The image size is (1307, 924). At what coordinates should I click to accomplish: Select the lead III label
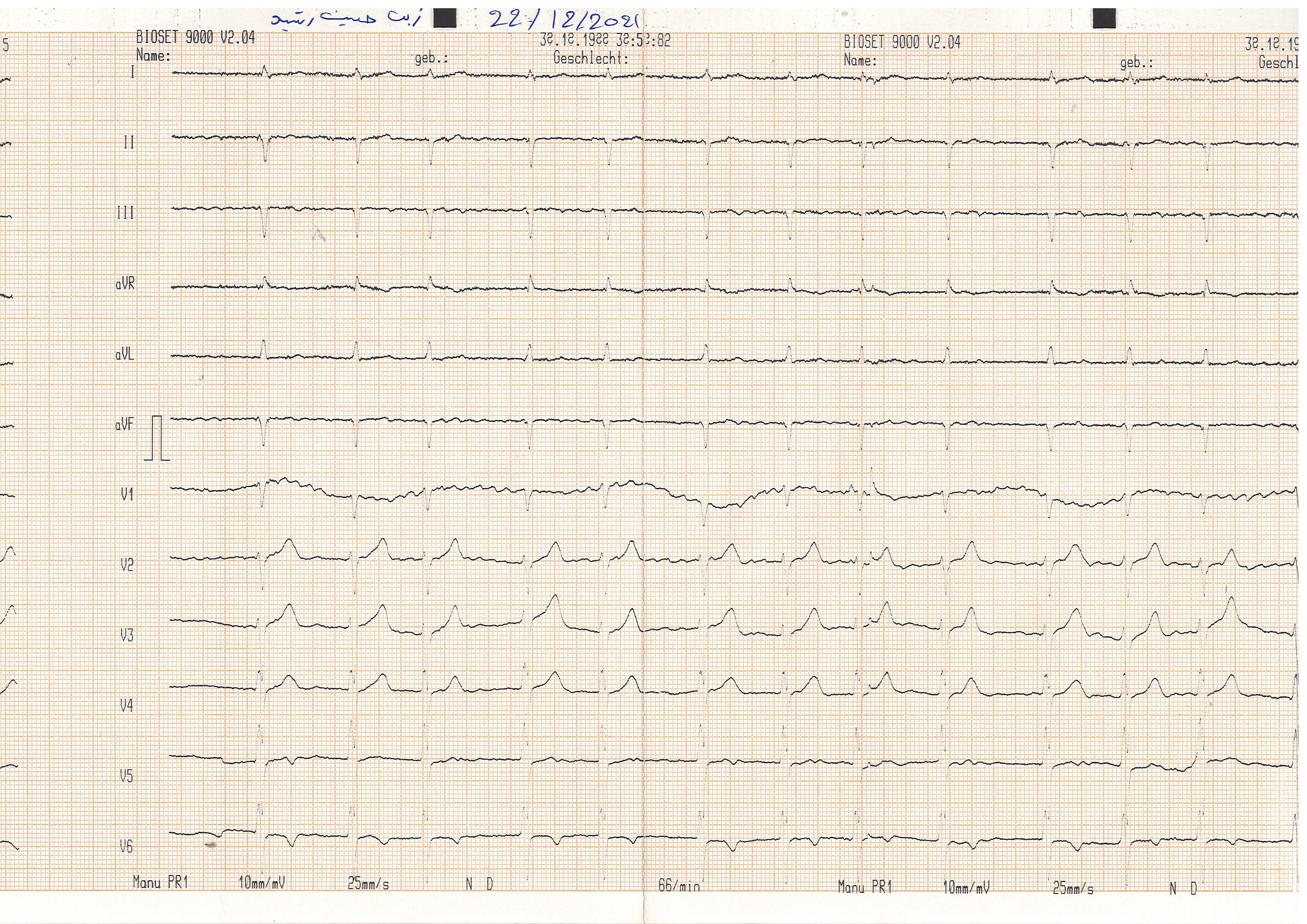(x=125, y=213)
